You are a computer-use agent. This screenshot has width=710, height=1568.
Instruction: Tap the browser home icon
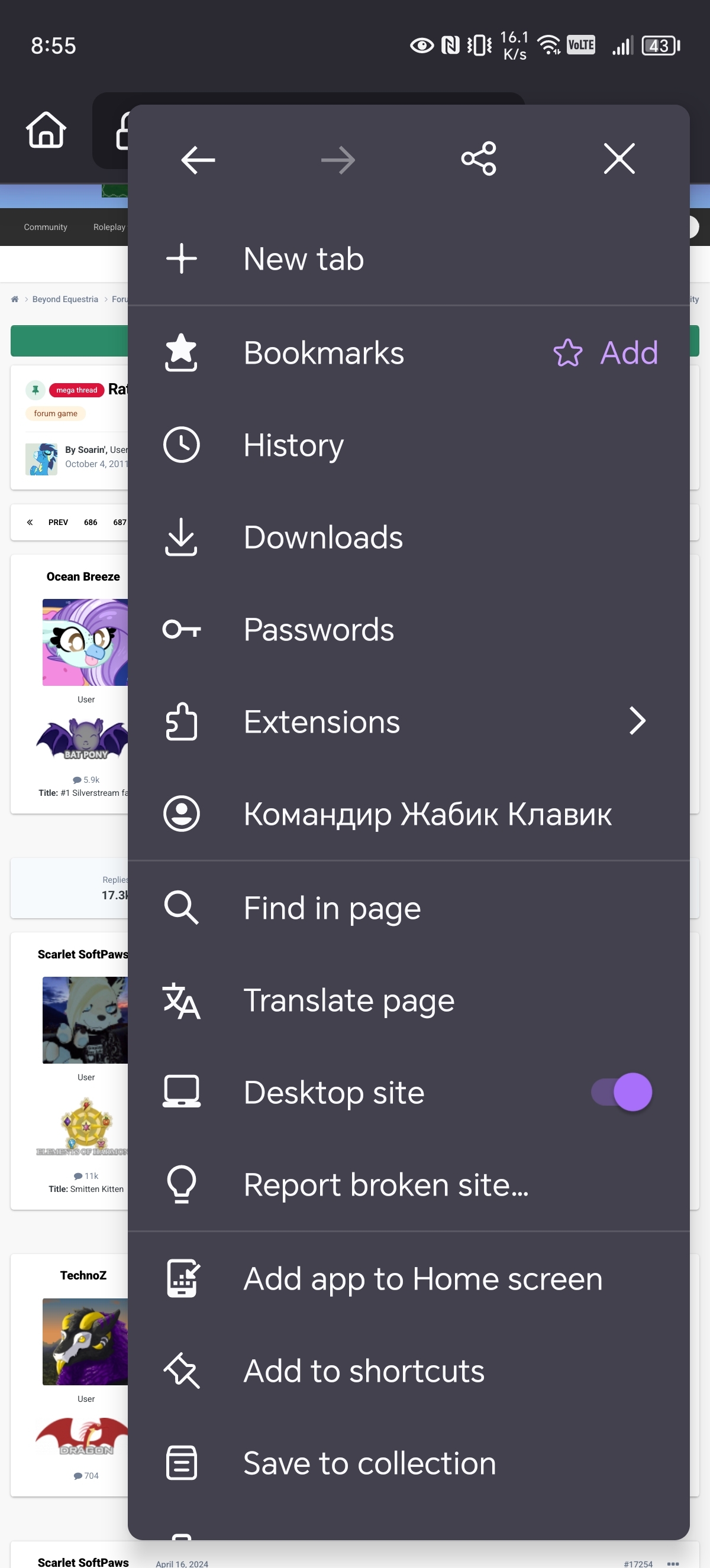(x=46, y=129)
